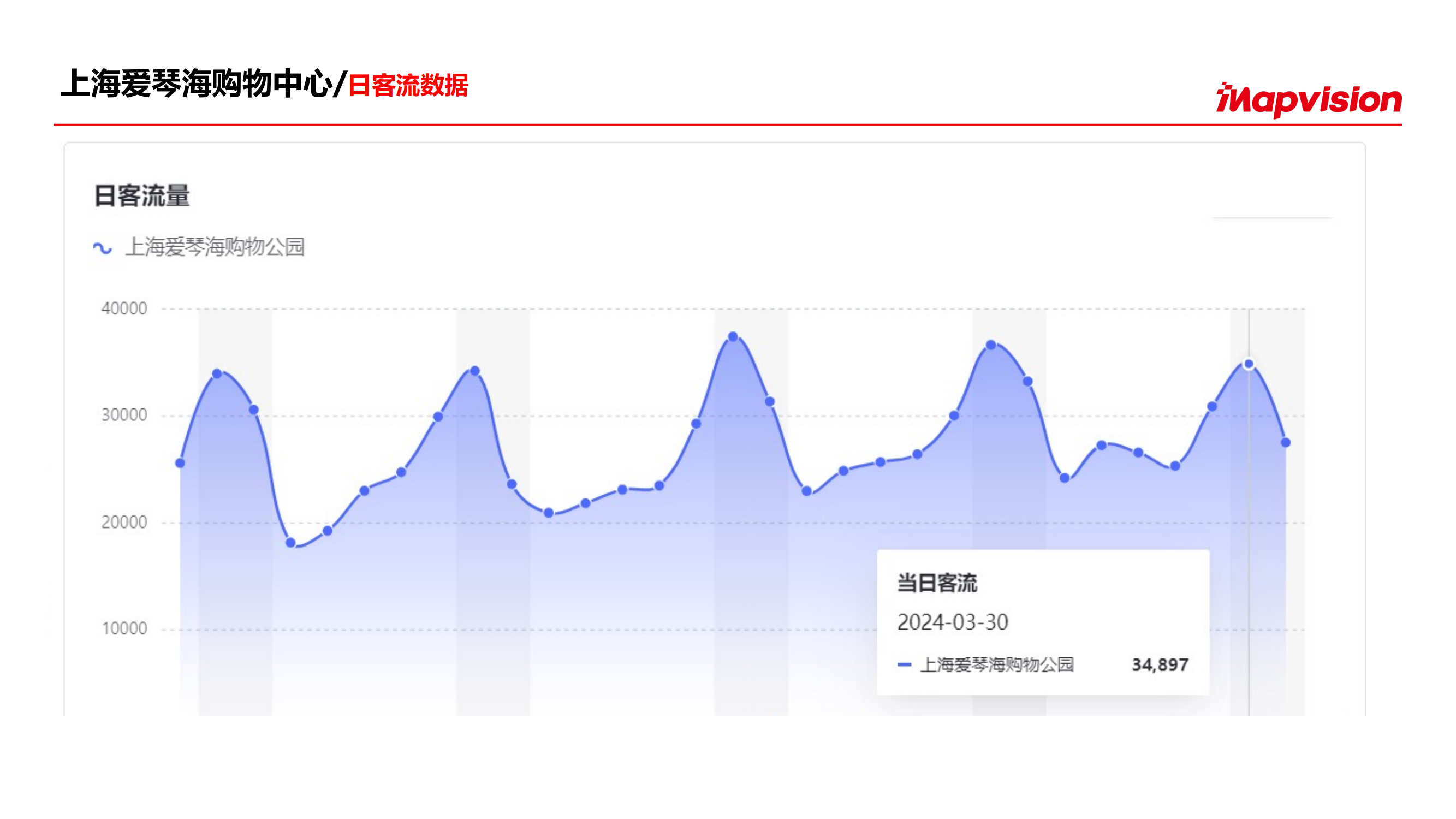
Task: Click the red subtitle 日客流数据
Action: tap(408, 85)
